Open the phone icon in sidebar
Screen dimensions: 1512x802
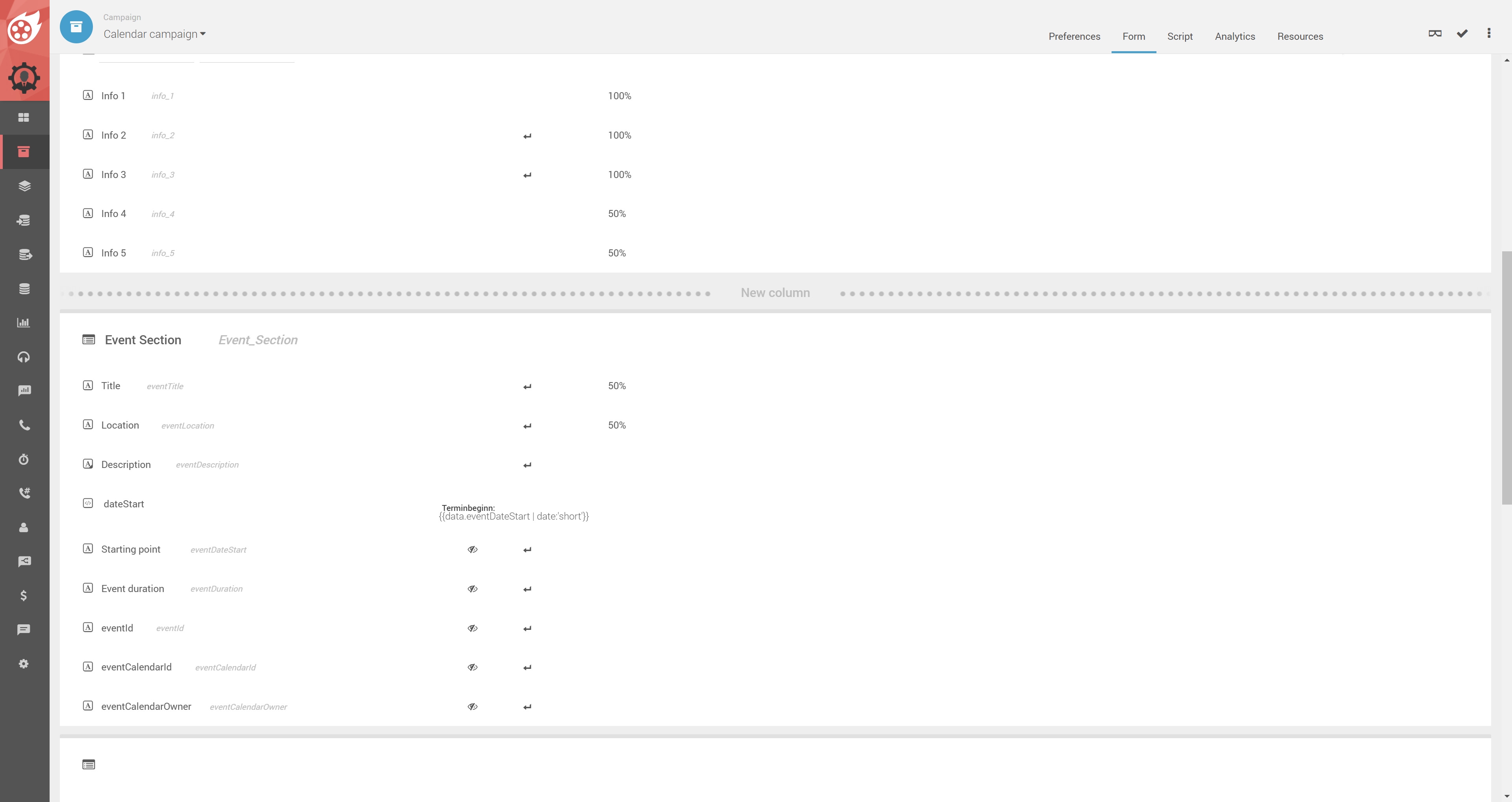pos(24,425)
